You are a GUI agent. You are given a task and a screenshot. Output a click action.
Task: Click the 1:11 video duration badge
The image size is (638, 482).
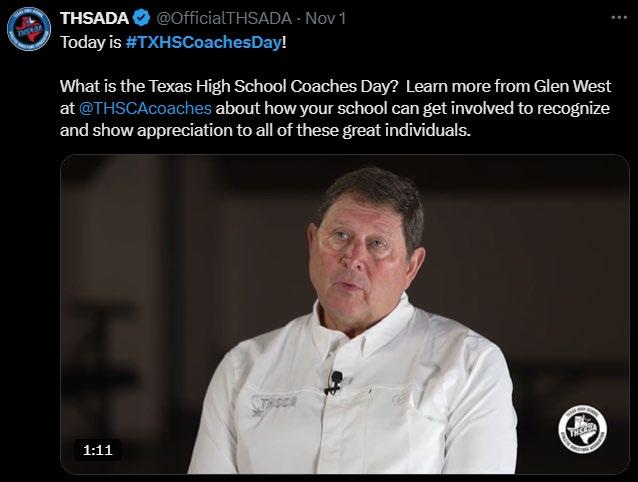tap(96, 449)
